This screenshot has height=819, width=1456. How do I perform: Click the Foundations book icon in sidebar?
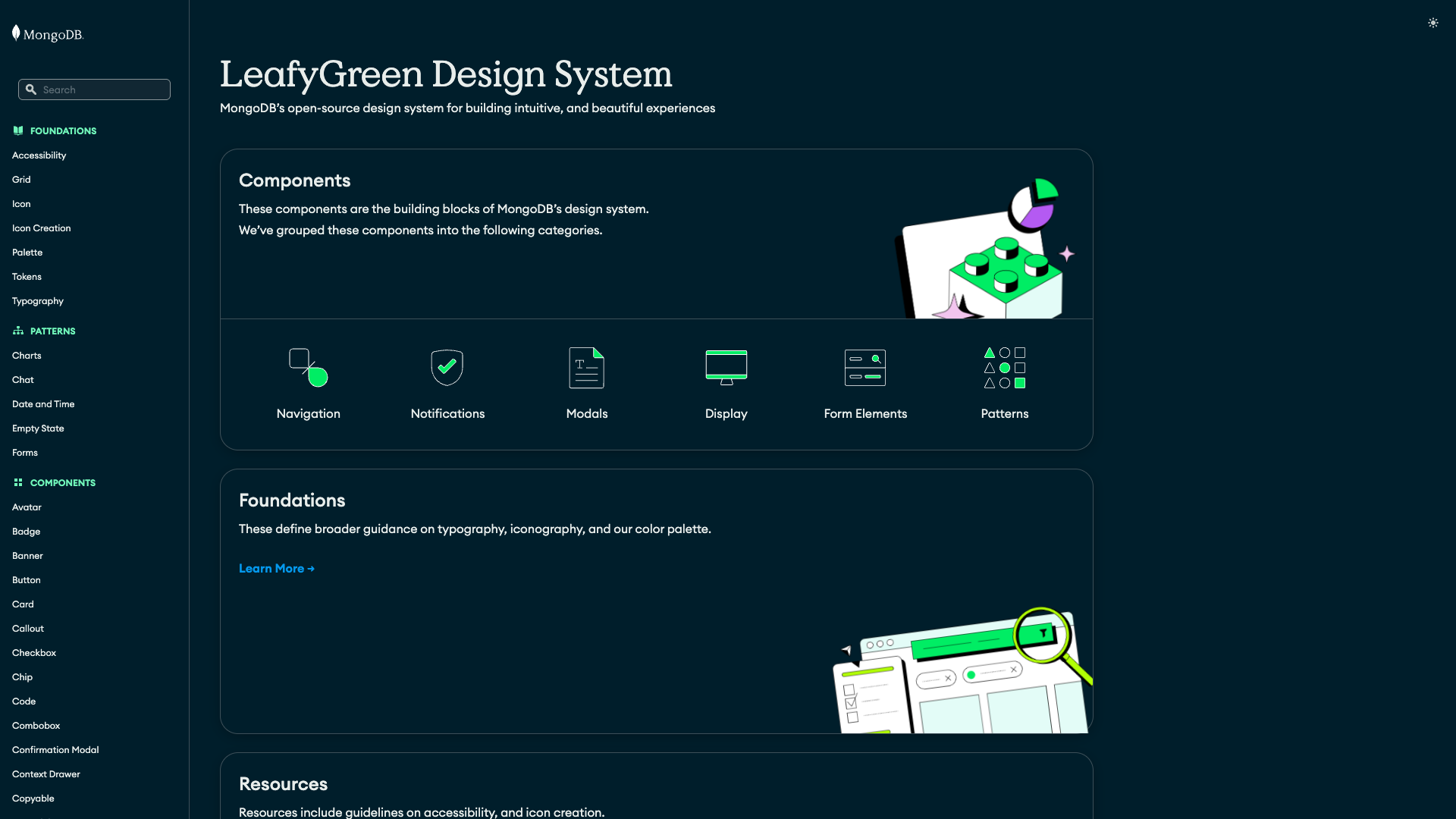pos(18,130)
